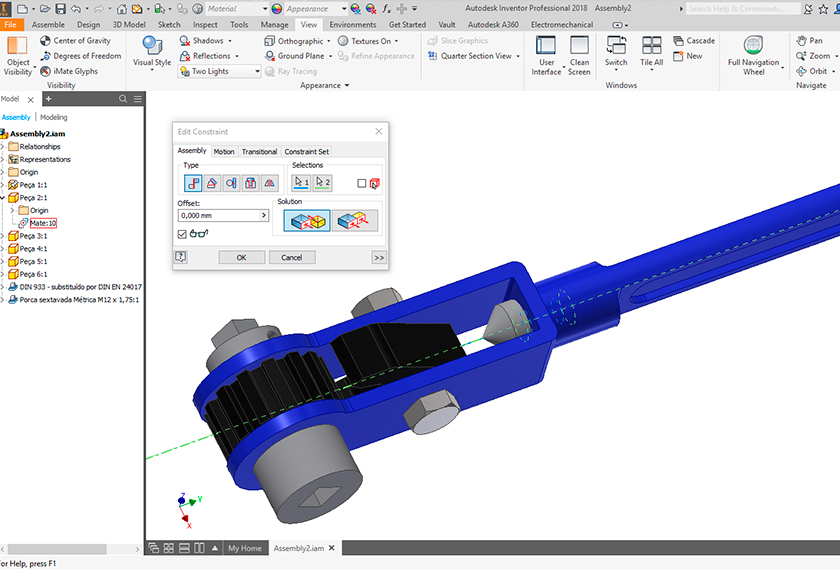
Task: Open the Inspect ribbon tab
Action: [x=205, y=25]
